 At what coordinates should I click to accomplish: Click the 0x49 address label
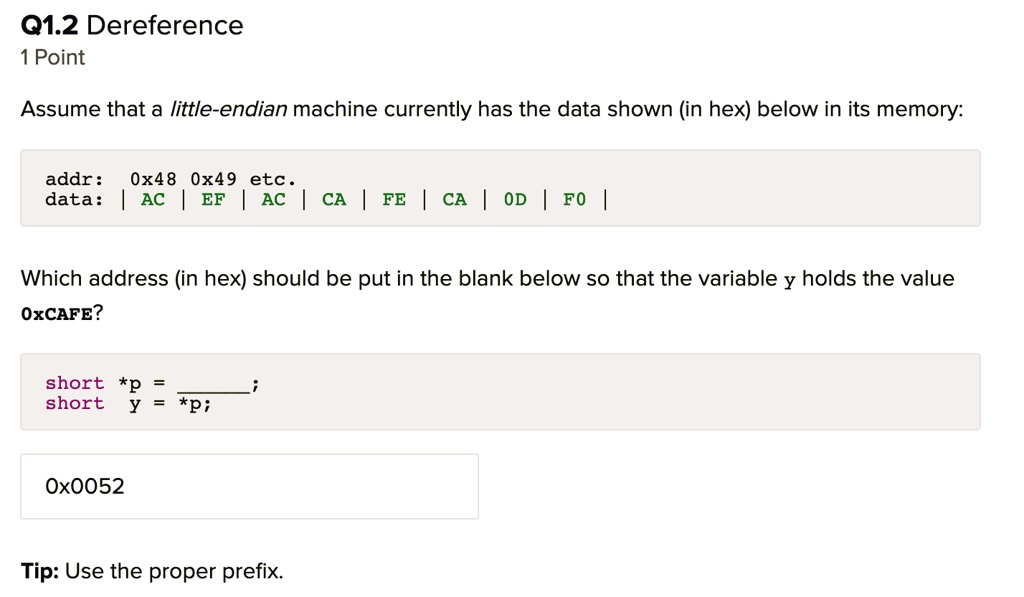[x=214, y=179]
